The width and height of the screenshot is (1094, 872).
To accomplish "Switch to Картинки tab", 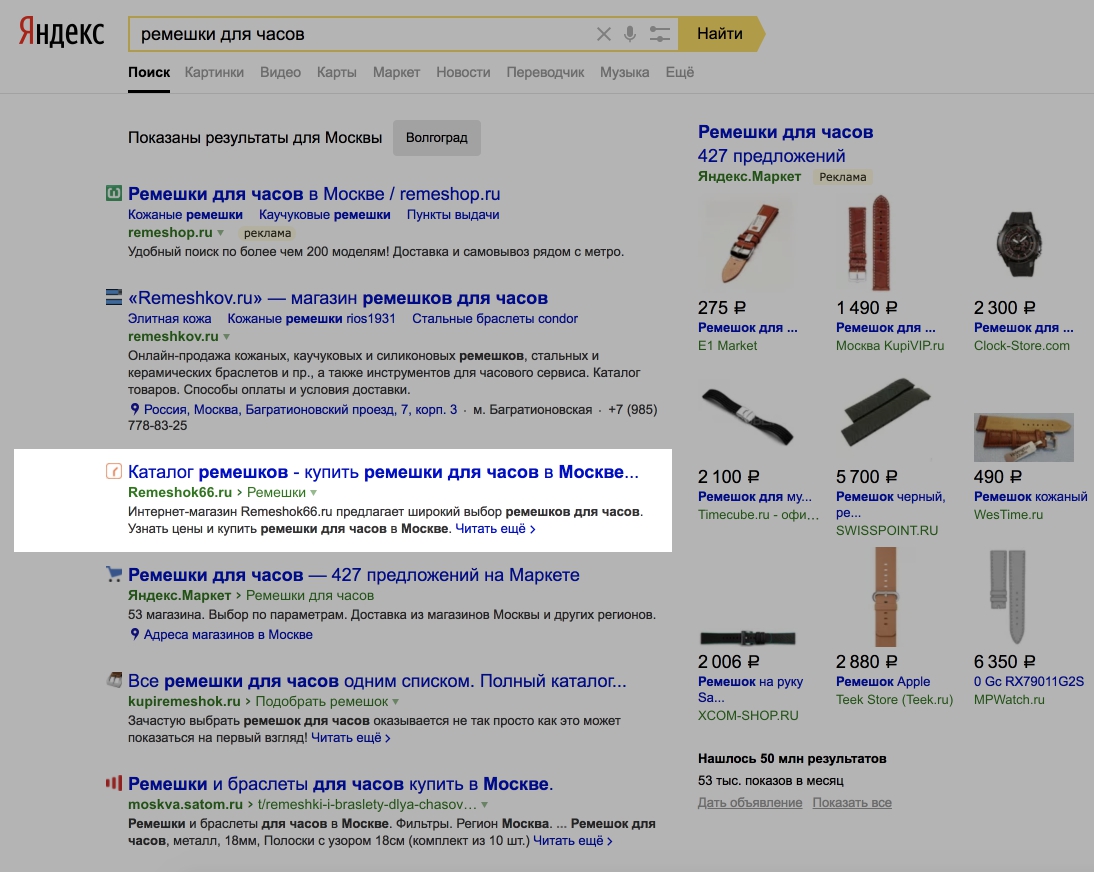I will pyautogui.click(x=214, y=73).
